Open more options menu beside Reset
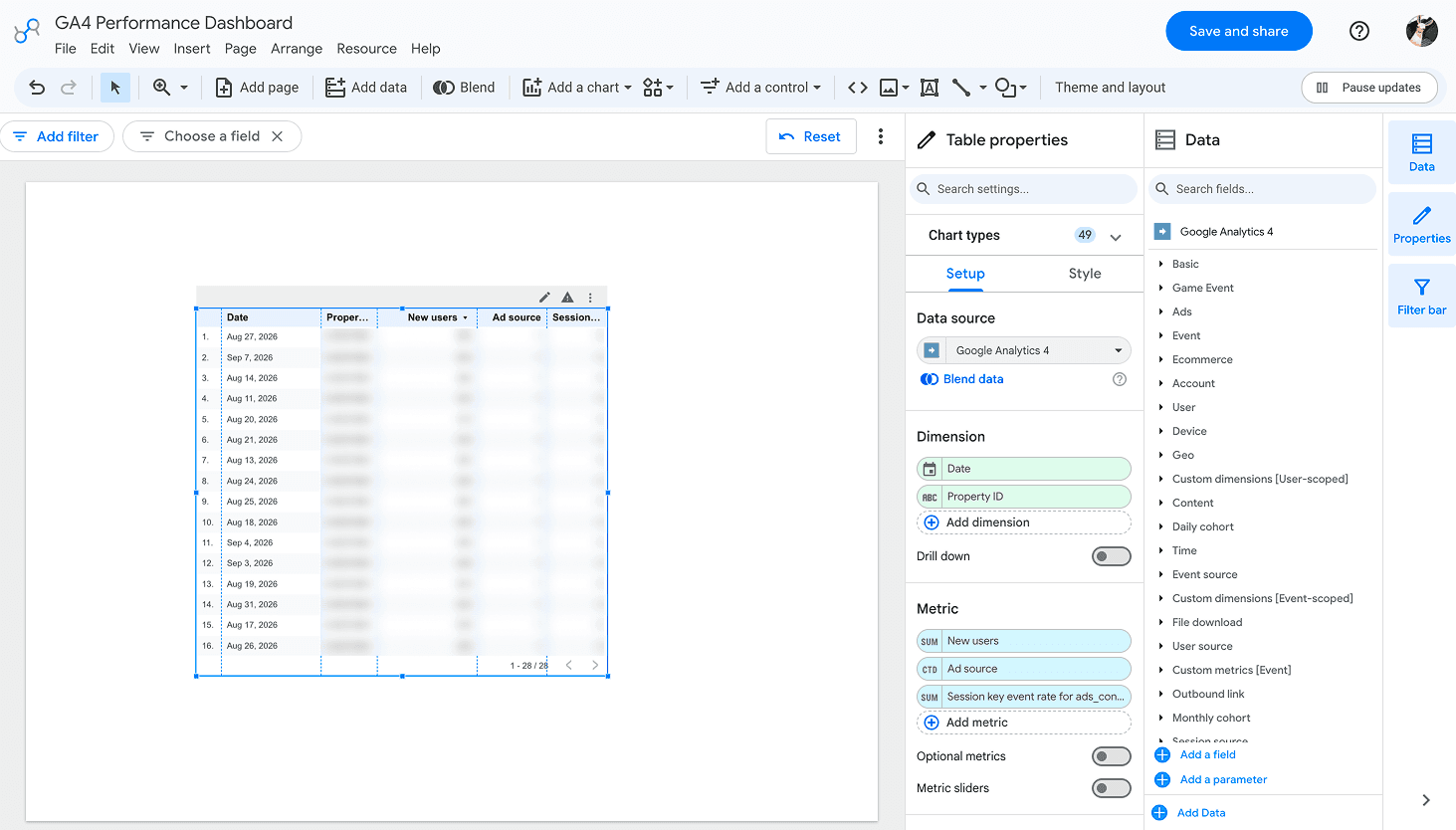Screen dimensions: 1456x830 (881, 136)
